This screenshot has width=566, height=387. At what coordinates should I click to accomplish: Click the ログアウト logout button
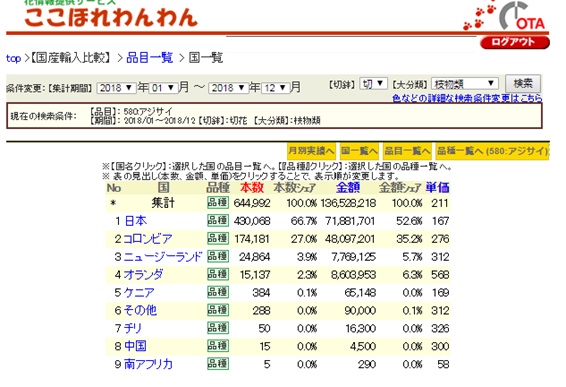pos(515,42)
